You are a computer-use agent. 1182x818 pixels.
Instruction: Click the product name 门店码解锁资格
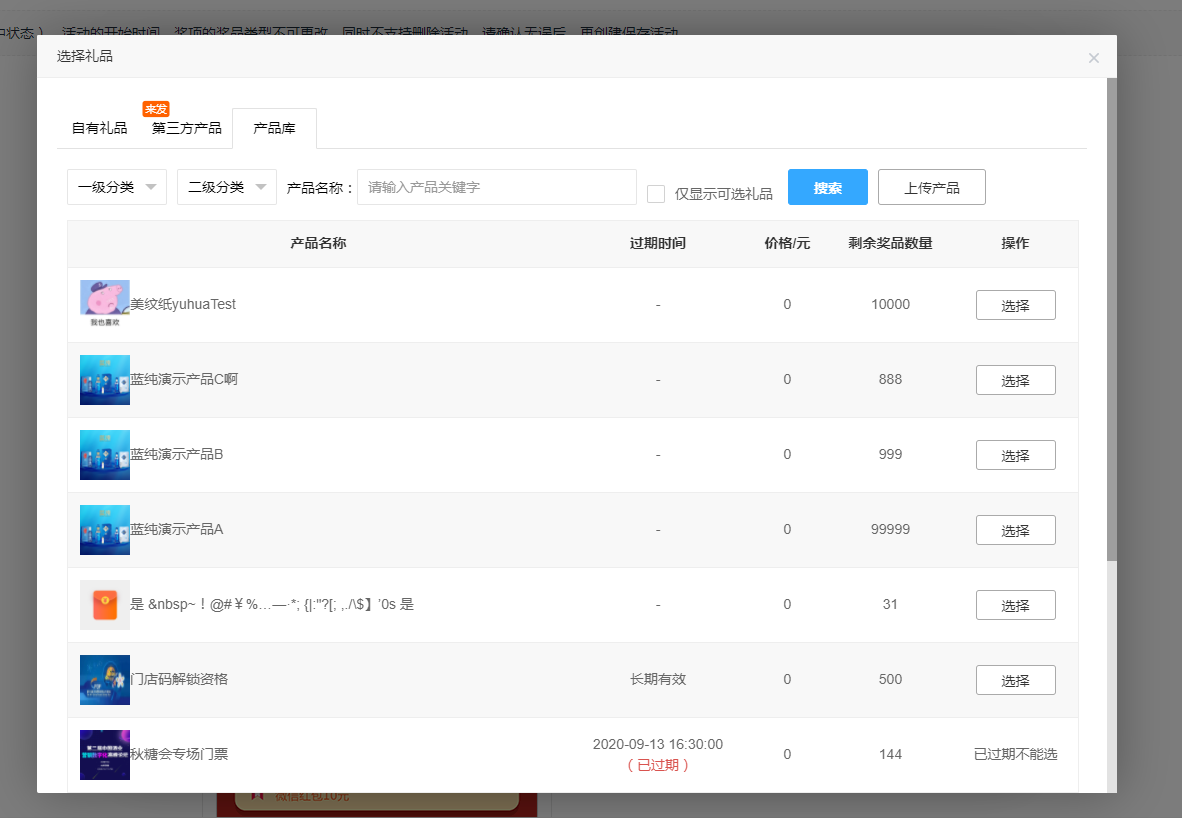tap(179, 679)
